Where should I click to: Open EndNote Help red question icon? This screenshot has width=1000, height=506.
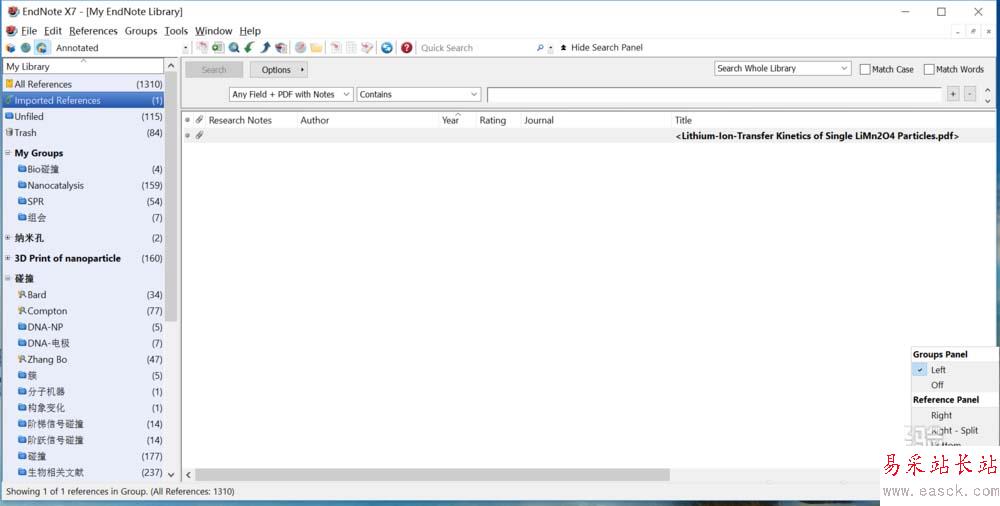[406, 48]
